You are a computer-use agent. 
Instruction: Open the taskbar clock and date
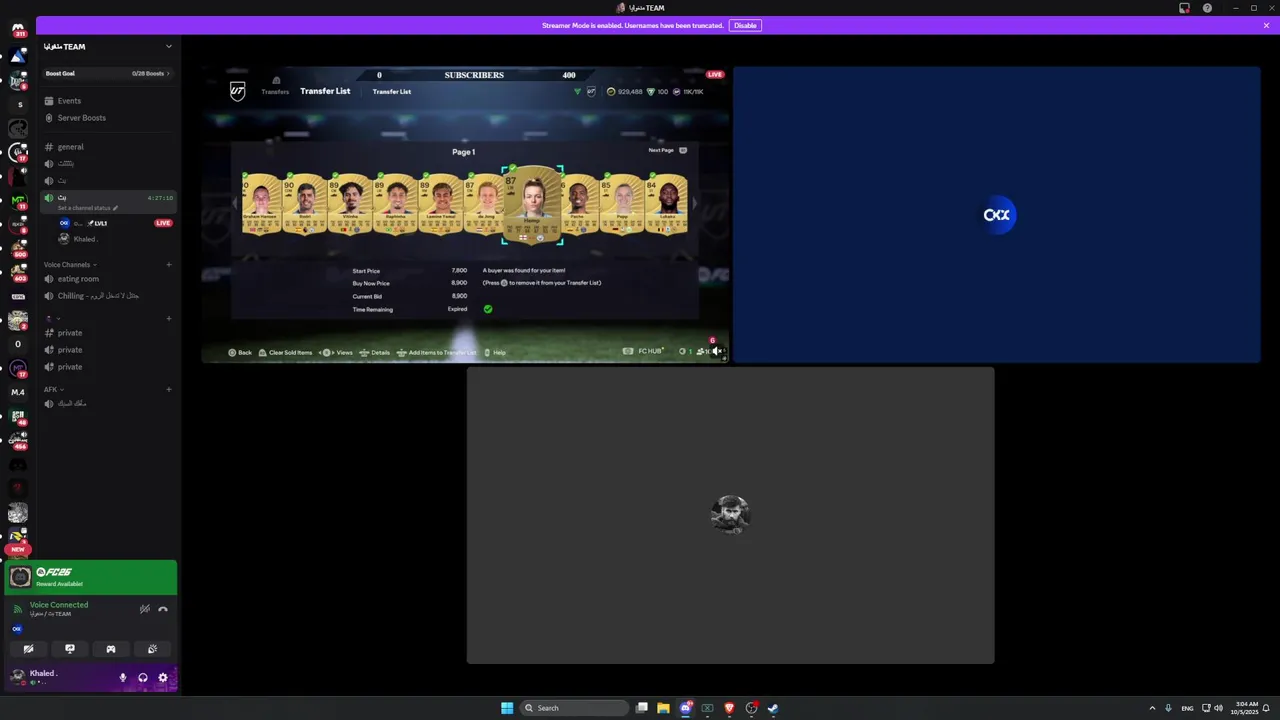point(1246,708)
